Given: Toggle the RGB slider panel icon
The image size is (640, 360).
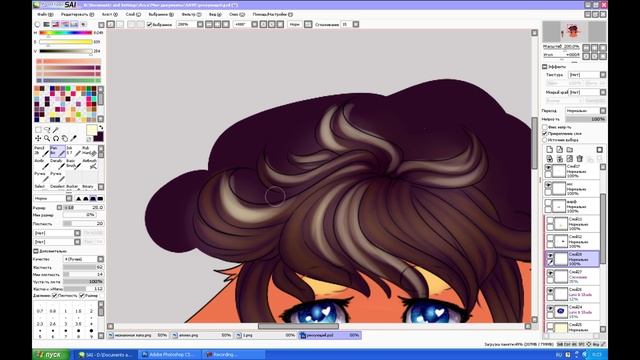Looking at the screenshot, I should tap(47, 24).
